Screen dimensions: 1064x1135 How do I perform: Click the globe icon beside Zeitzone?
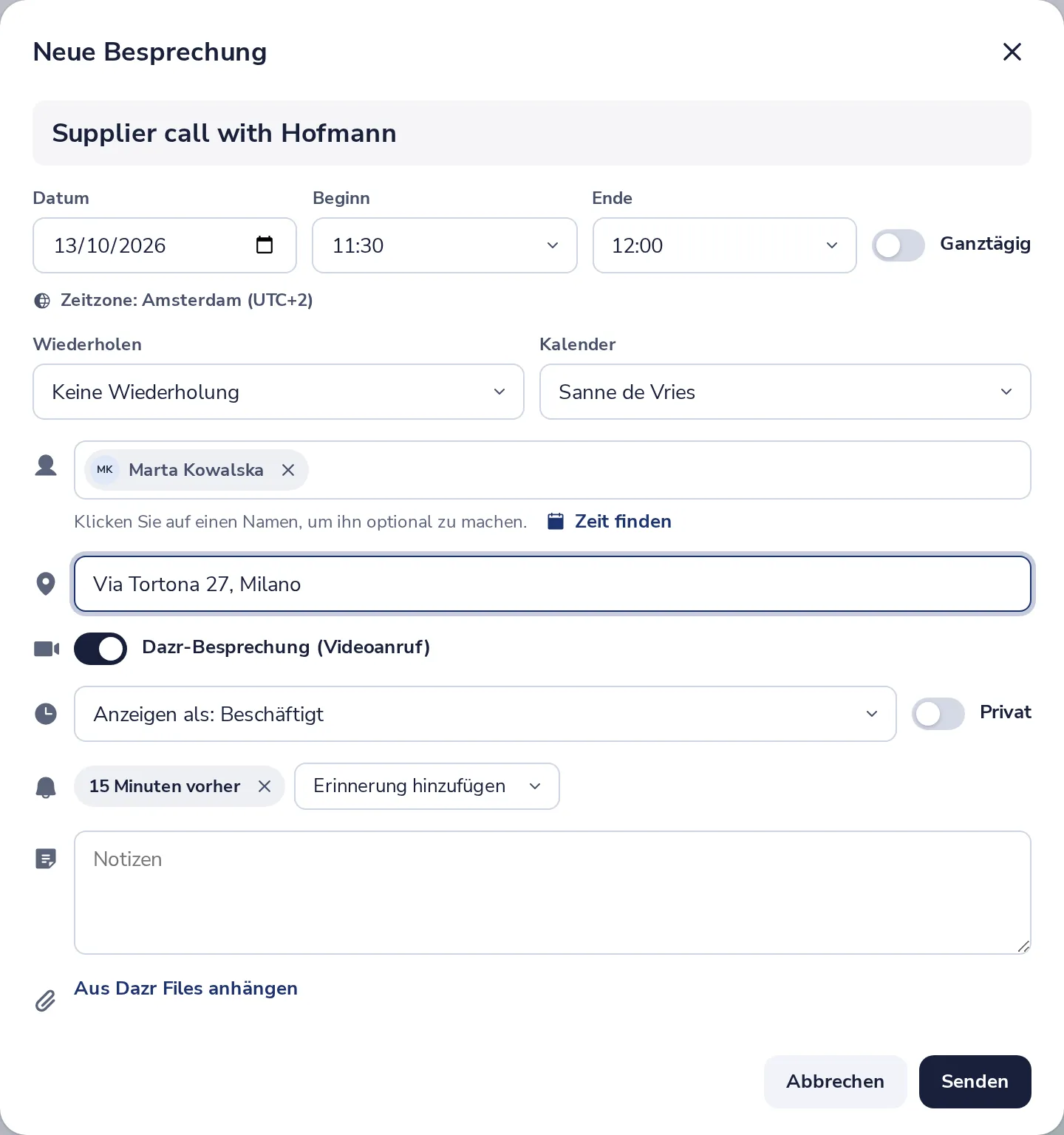click(x=42, y=301)
